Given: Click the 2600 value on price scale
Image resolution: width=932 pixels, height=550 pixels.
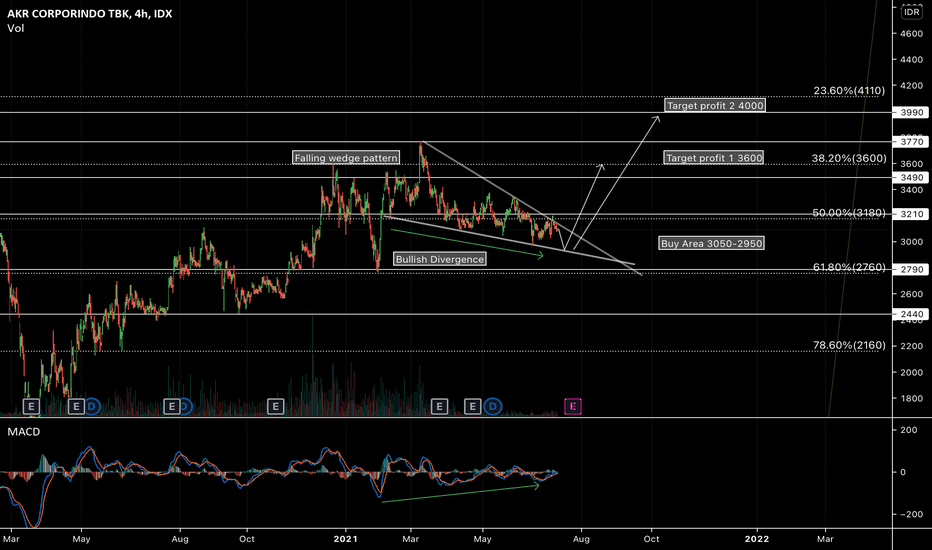Looking at the screenshot, I should [x=912, y=294].
